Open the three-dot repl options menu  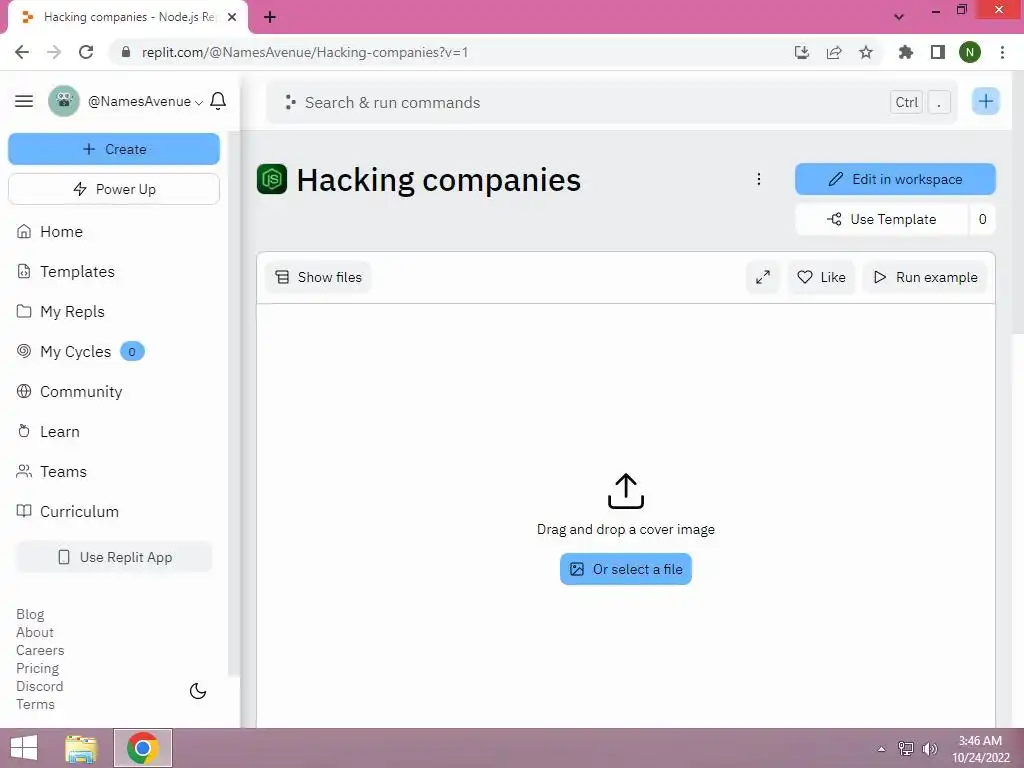tap(758, 179)
